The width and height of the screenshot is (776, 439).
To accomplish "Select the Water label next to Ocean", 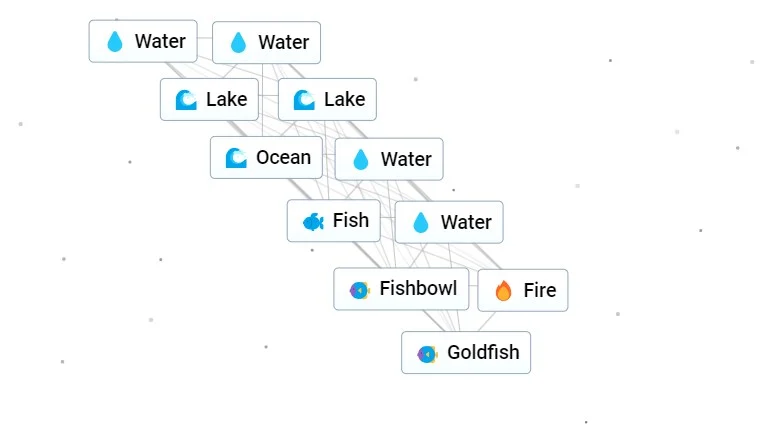I will 406,159.
